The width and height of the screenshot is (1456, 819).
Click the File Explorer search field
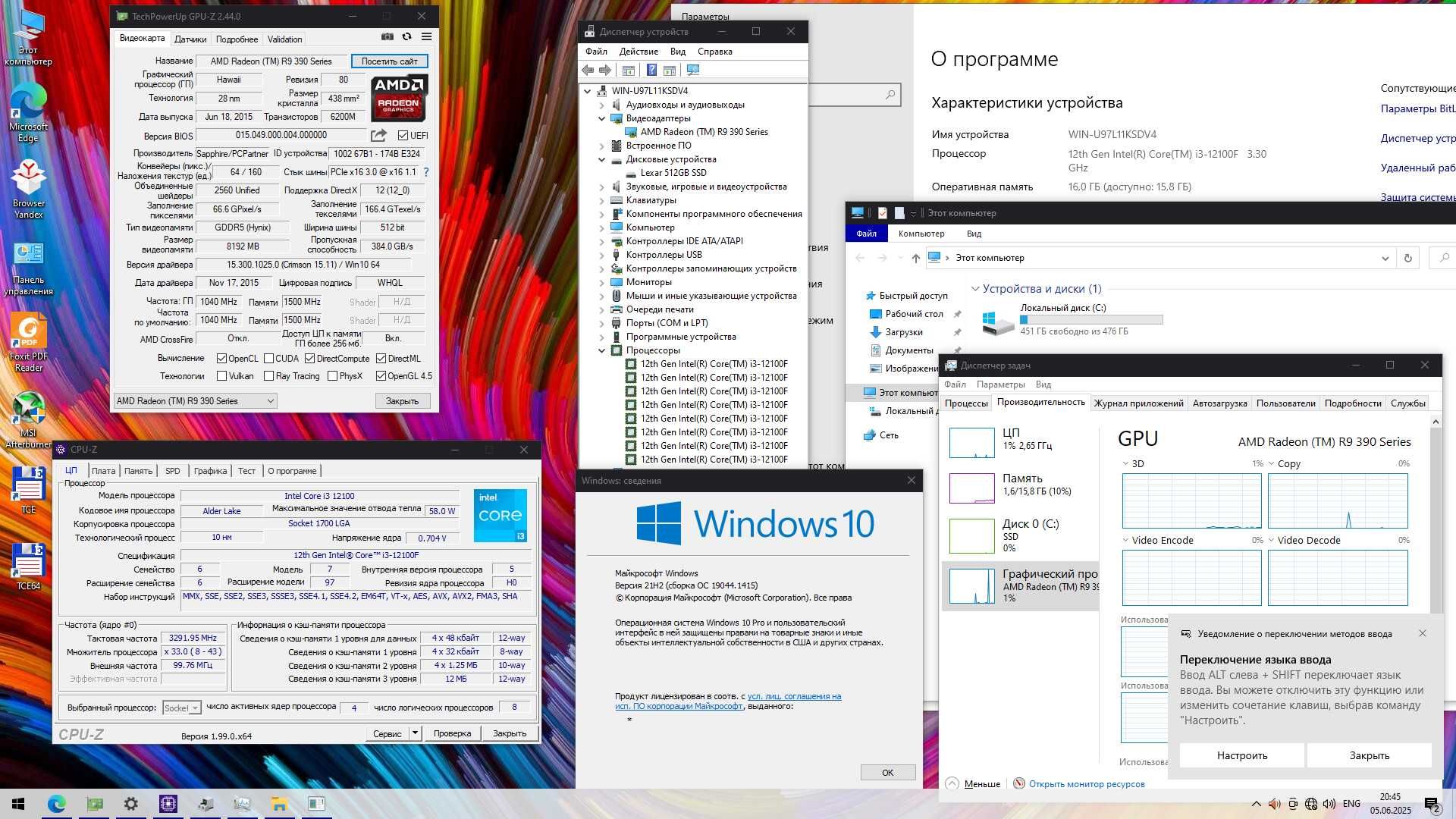(1442, 258)
